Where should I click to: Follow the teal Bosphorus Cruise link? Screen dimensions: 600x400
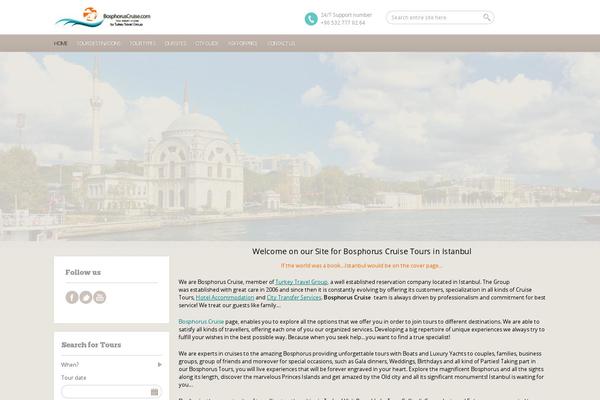pos(201,322)
